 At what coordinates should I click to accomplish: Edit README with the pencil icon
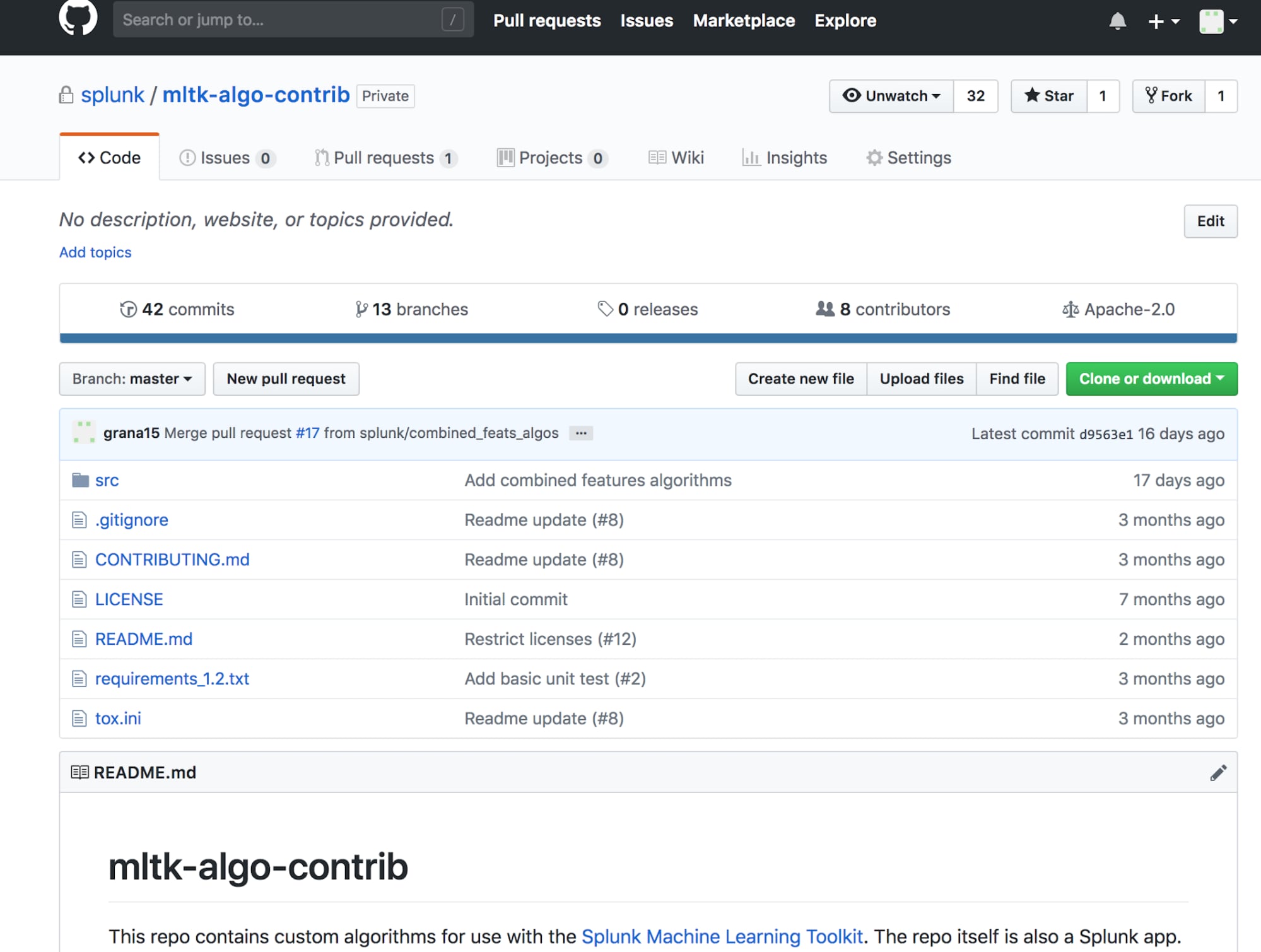(1218, 773)
